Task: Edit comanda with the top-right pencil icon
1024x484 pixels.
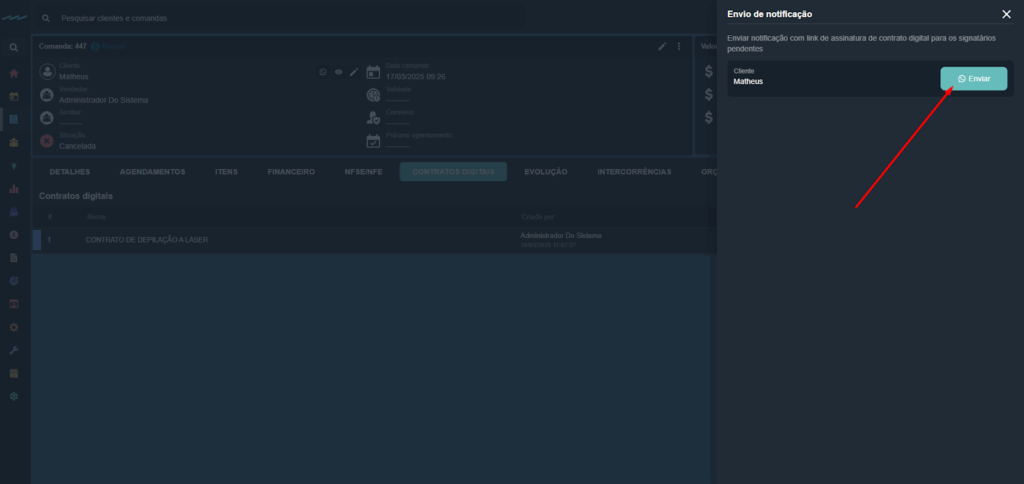Action: click(x=662, y=46)
